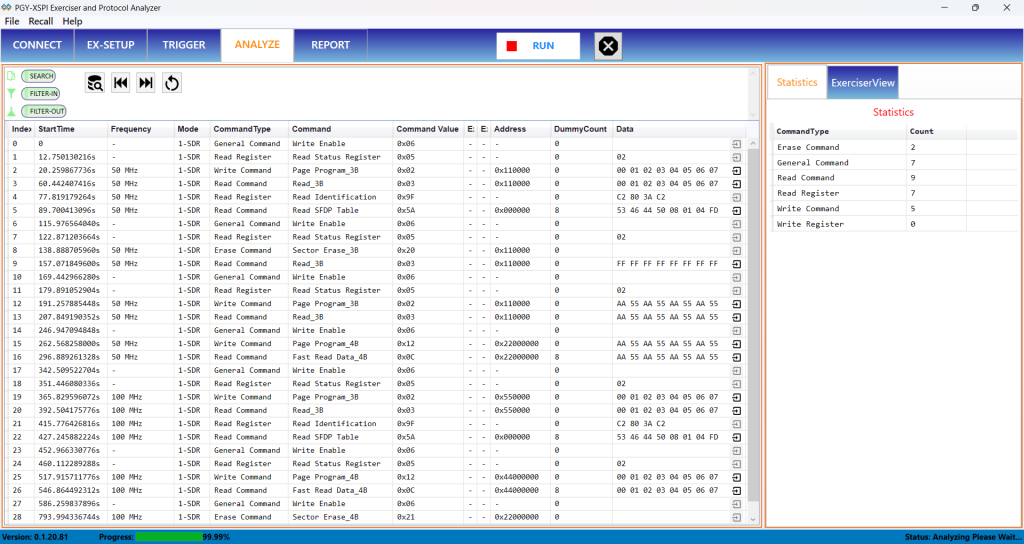Click the SEARCH pill button
The width and height of the screenshot is (1024, 544).
click(x=39, y=76)
